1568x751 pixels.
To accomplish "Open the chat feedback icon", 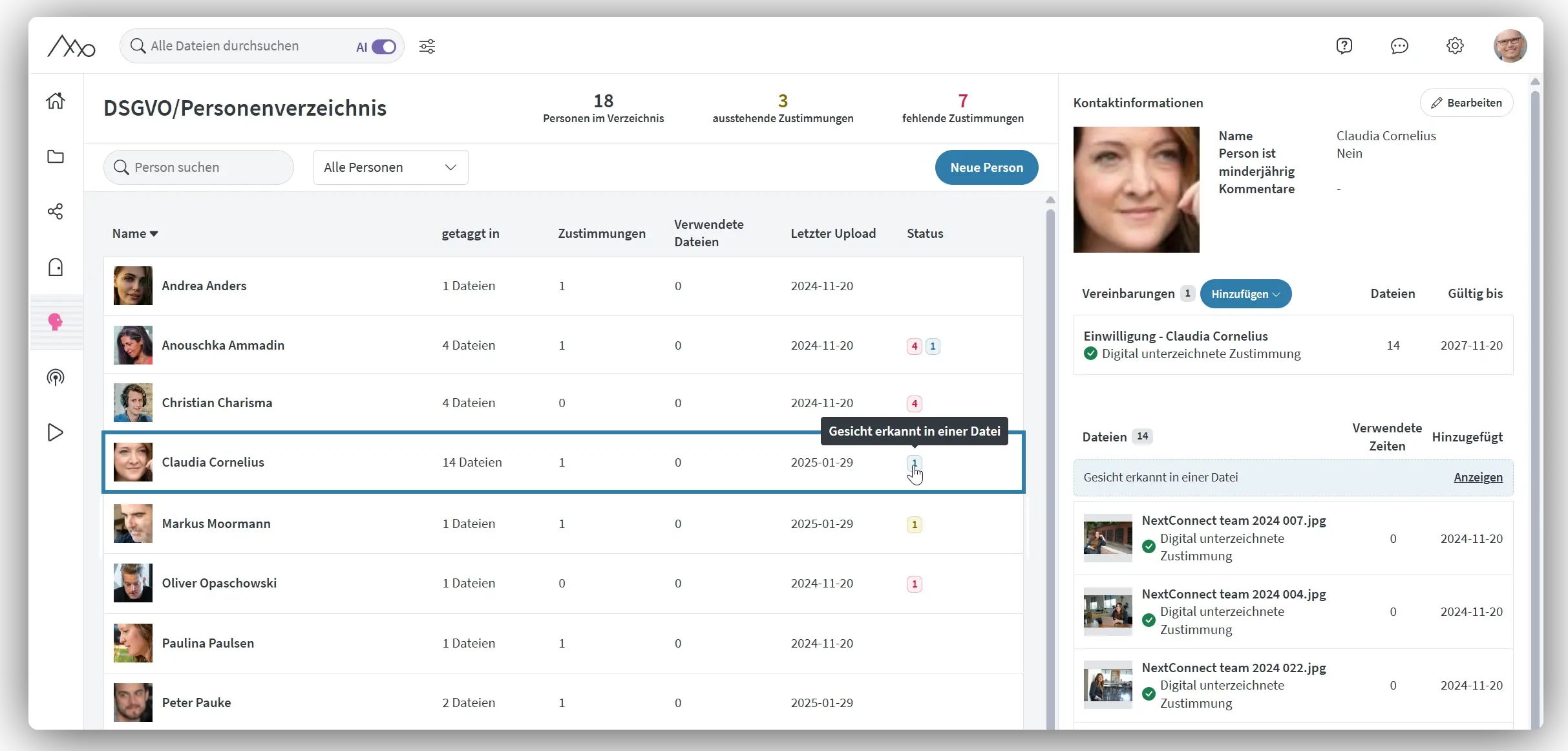I will [1399, 46].
